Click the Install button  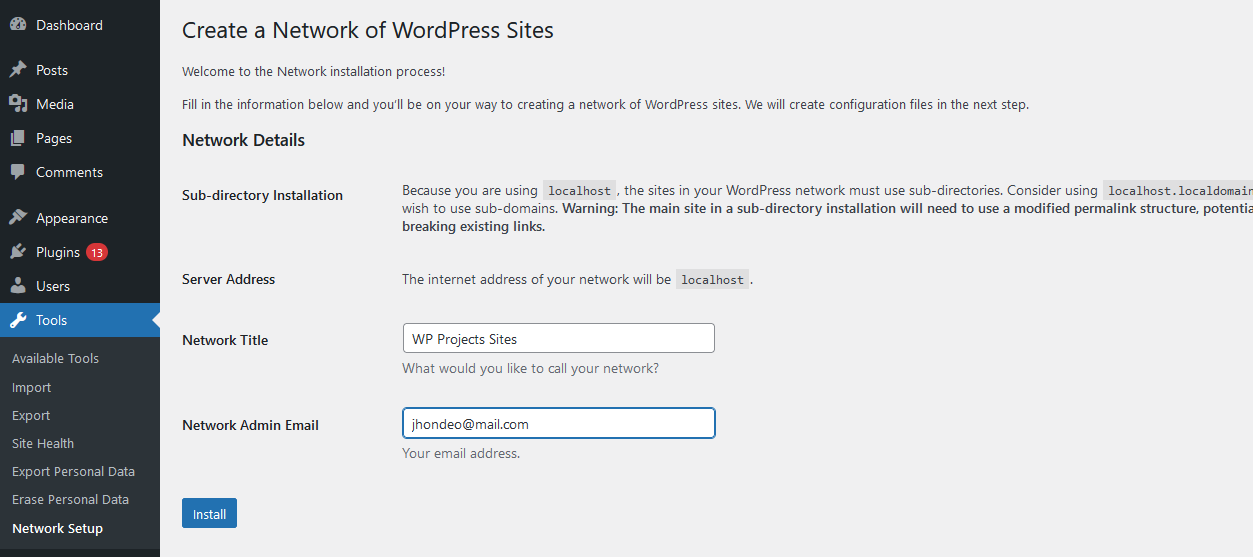coord(209,514)
